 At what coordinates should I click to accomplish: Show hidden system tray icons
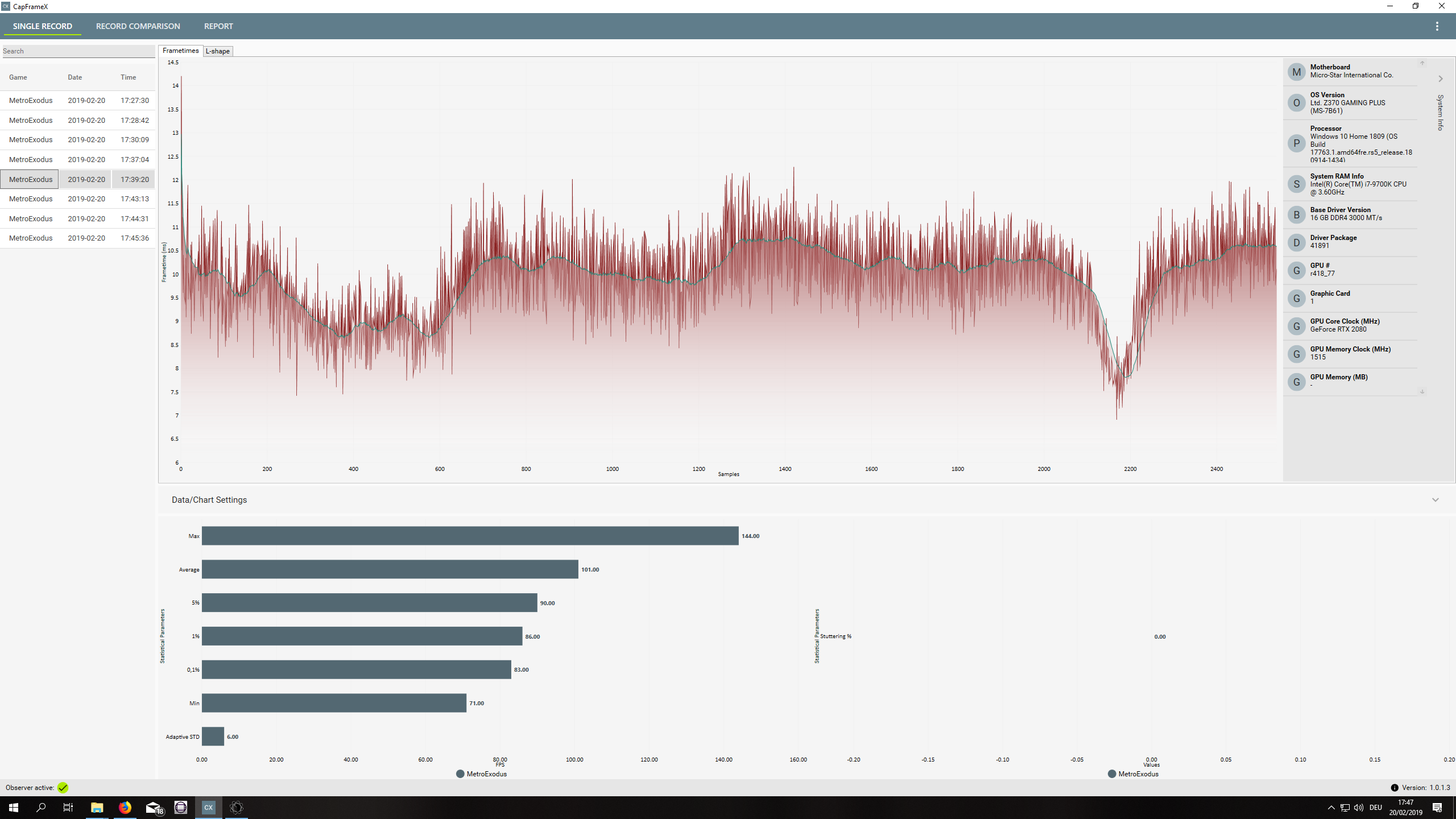coord(1331,808)
